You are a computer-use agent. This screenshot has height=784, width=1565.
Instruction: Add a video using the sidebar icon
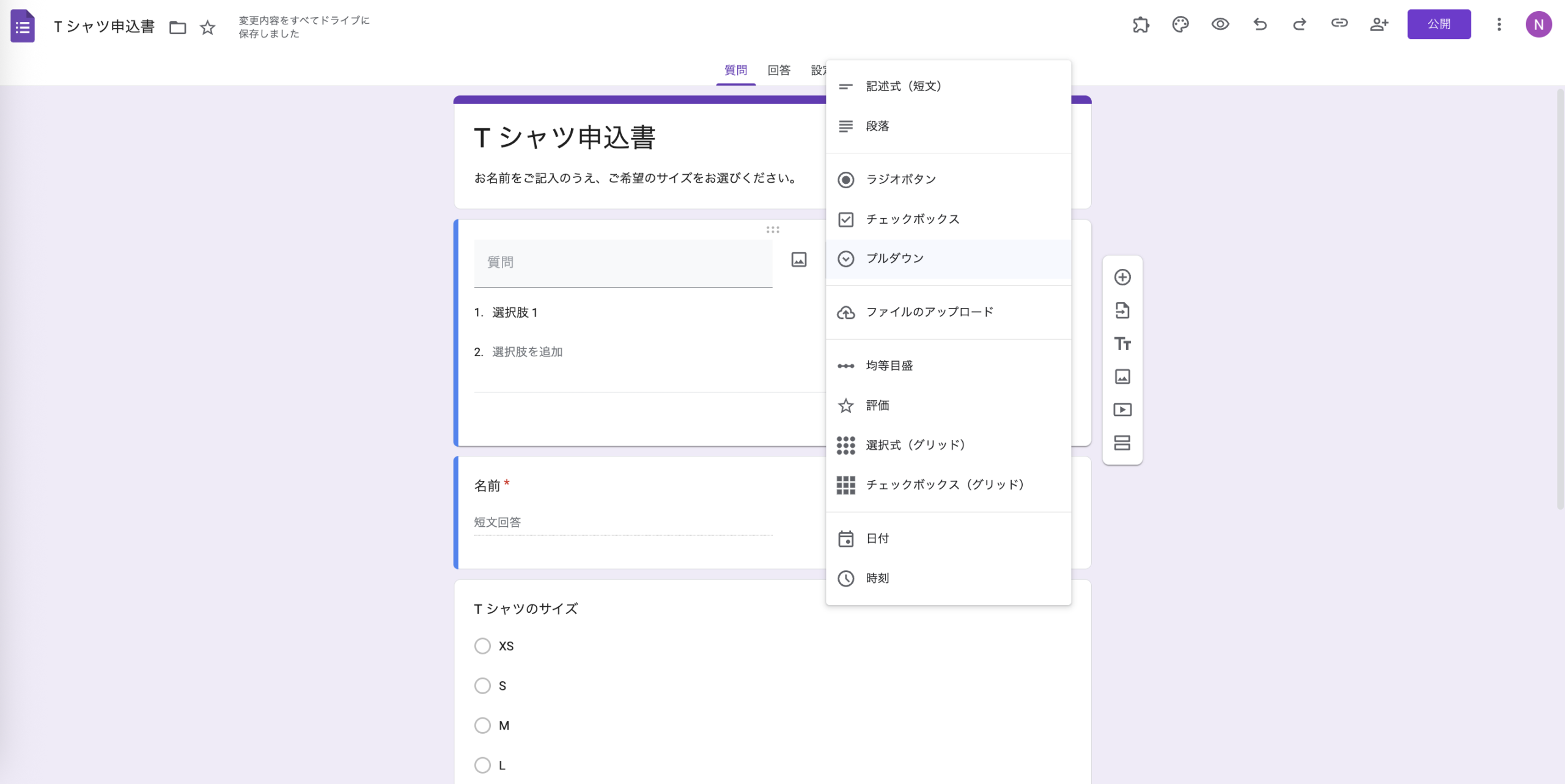[1122, 409]
